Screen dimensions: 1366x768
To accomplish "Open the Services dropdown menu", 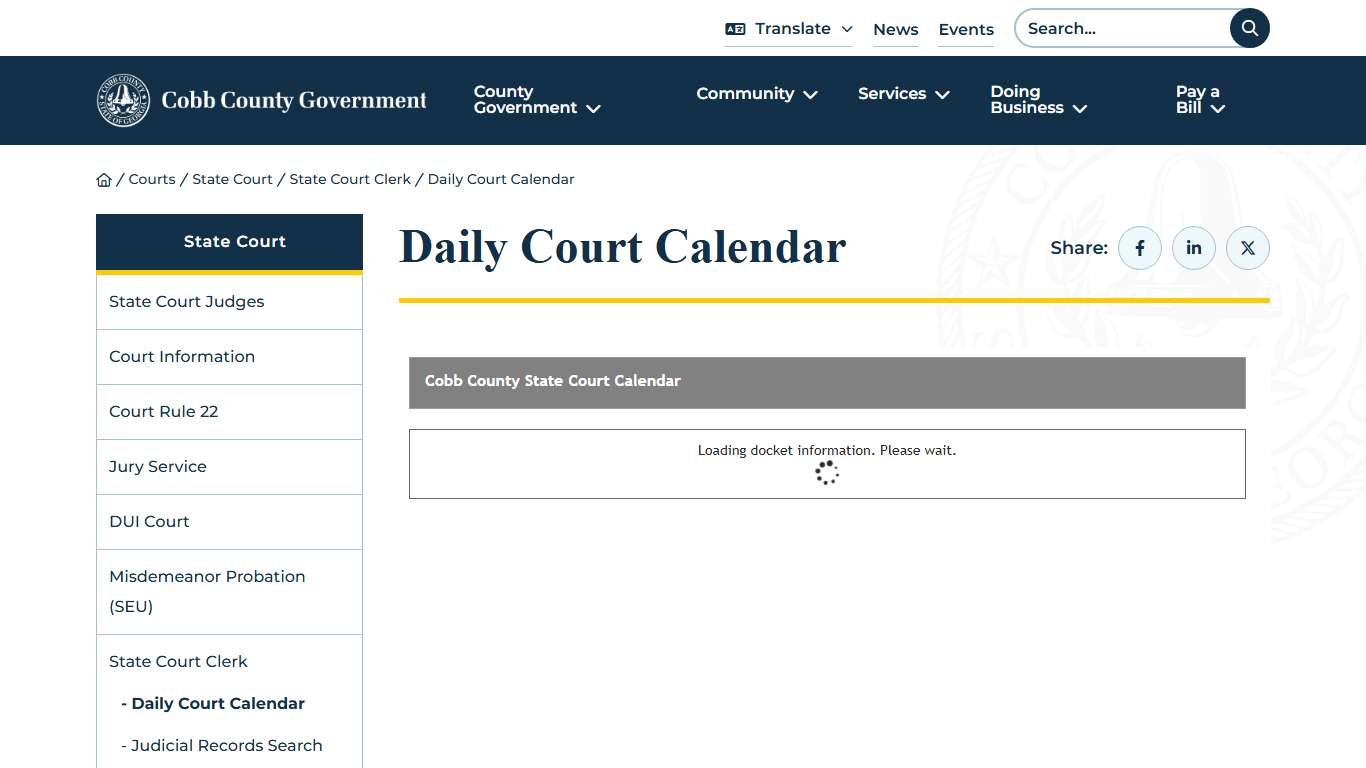I will (x=902, y=94).
